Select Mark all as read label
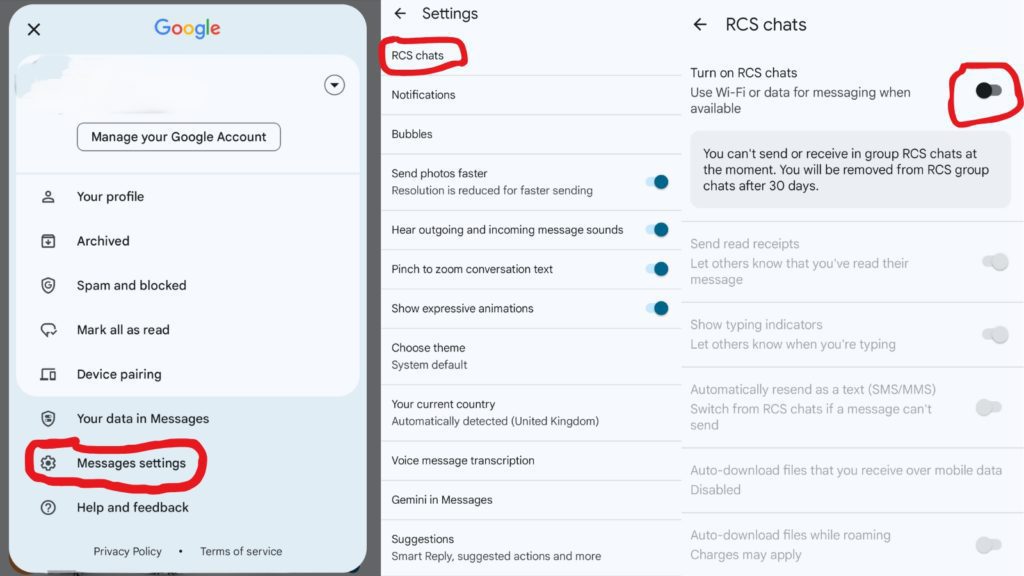 tap(123, 330)
